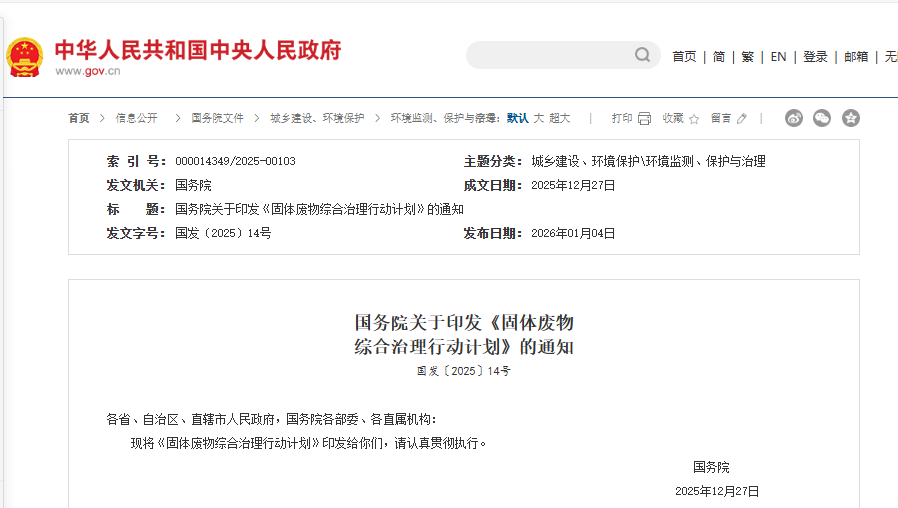
Task: Click the printer icon next to 打印
Action: [x=645, y=118]
